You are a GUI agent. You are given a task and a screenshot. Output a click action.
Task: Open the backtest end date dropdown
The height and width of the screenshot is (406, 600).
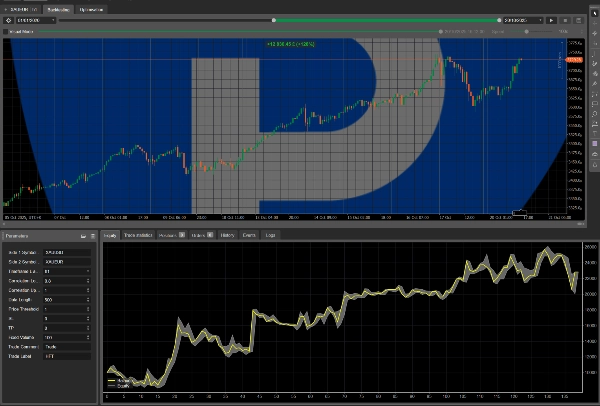point(523,20)
